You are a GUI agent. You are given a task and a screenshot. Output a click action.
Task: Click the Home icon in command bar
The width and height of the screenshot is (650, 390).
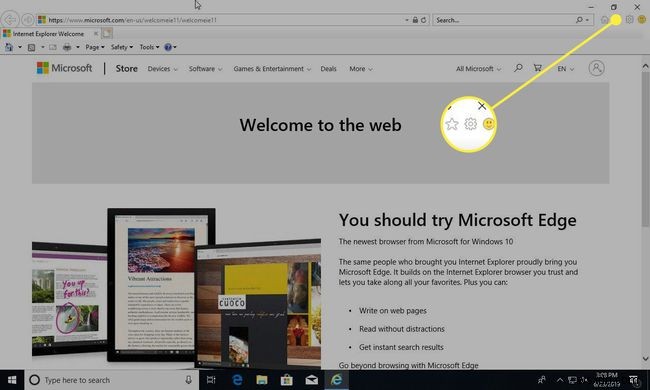(9, 47)
